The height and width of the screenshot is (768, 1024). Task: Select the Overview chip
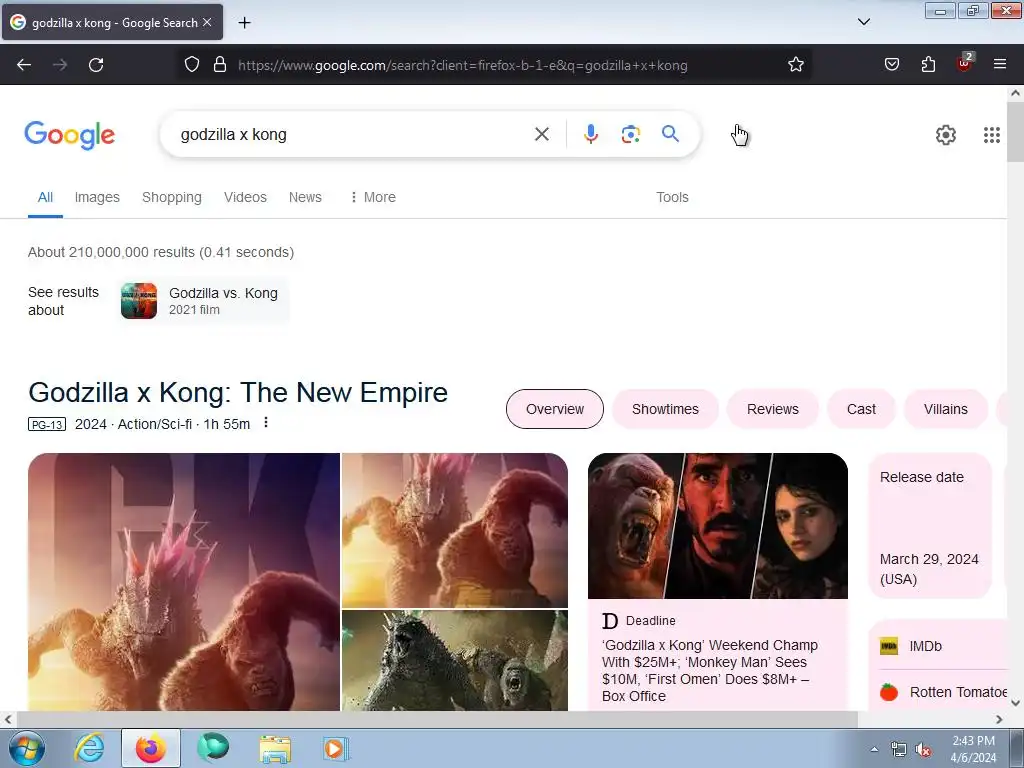(x=554, y=409)
